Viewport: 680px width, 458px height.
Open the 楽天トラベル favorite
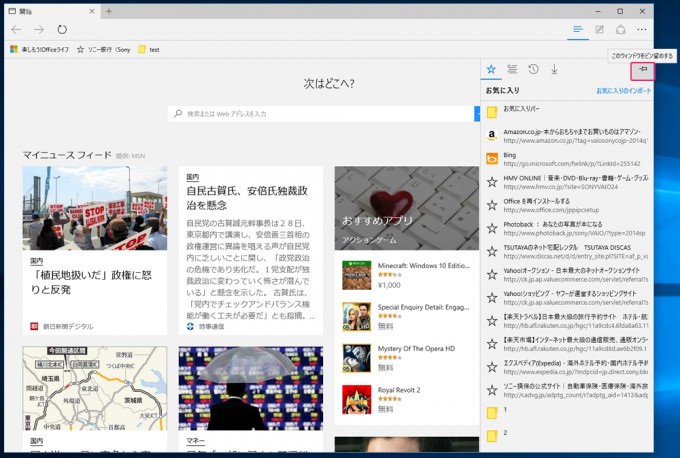coord(567,321)
